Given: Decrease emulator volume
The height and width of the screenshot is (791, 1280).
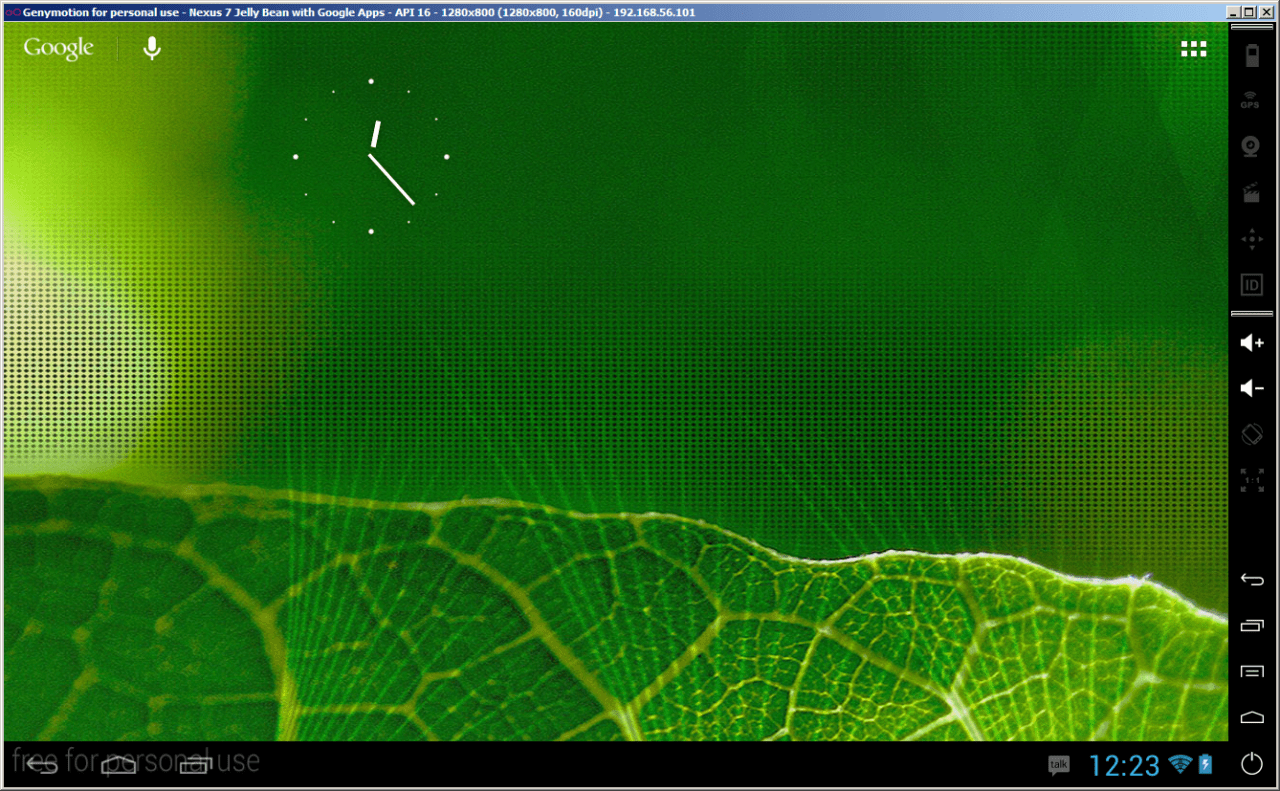Looking at the screenshot, I should point(1251,388).
